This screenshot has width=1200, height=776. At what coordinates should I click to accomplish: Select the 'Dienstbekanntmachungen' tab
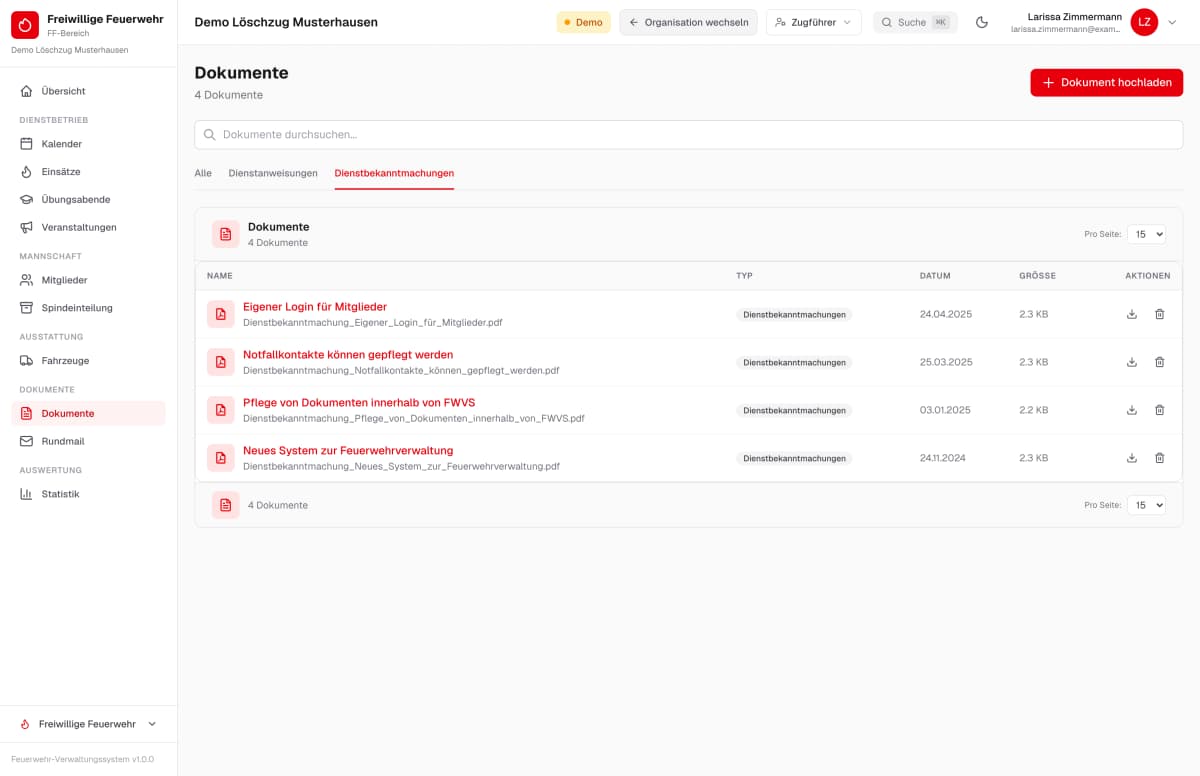click(x=394, y=173)
